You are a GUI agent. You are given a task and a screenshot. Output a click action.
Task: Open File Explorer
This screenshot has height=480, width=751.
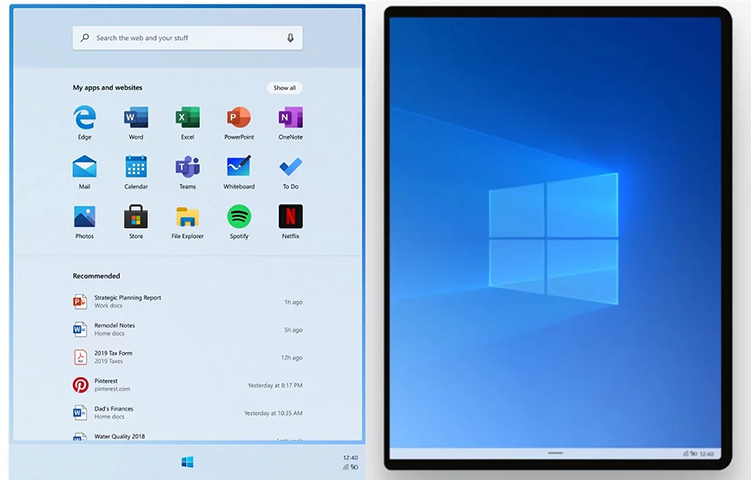pos(187,217)
